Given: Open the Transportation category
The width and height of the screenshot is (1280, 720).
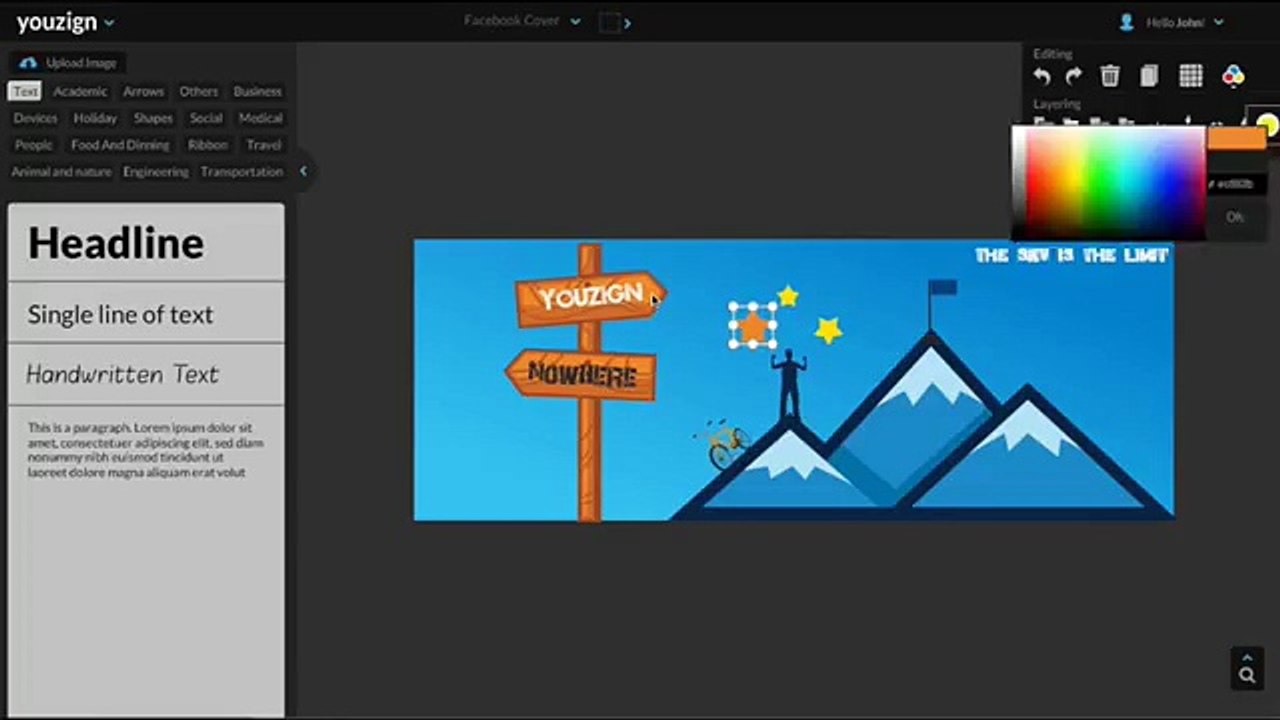Looking at the screenshot, I should tap(241, 172).
